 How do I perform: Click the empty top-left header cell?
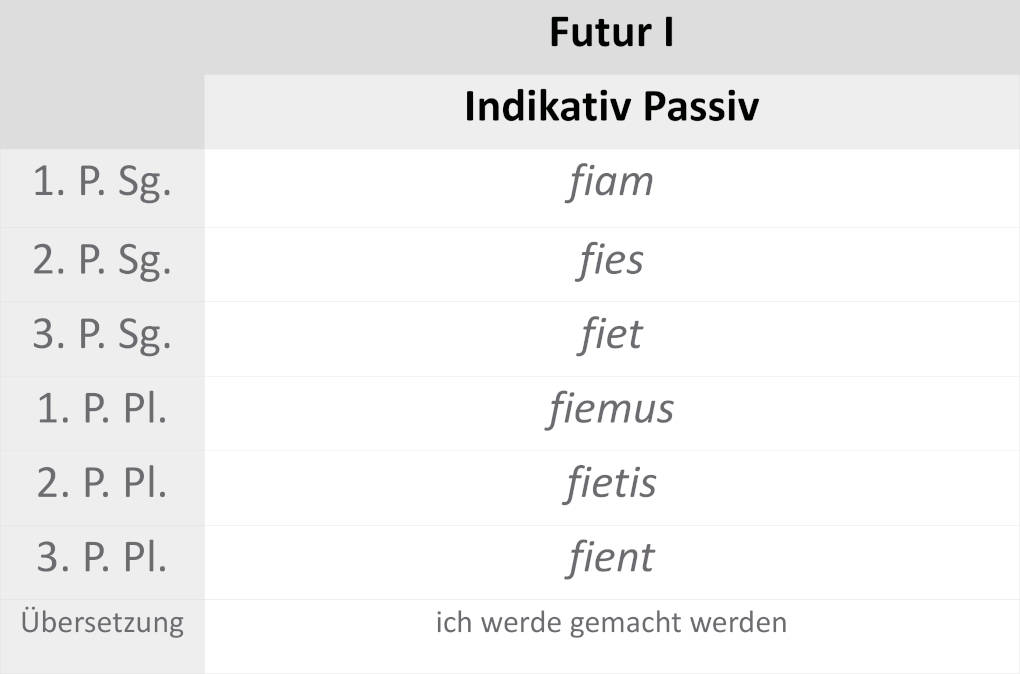pyautogui.click(x=102, y=74)
